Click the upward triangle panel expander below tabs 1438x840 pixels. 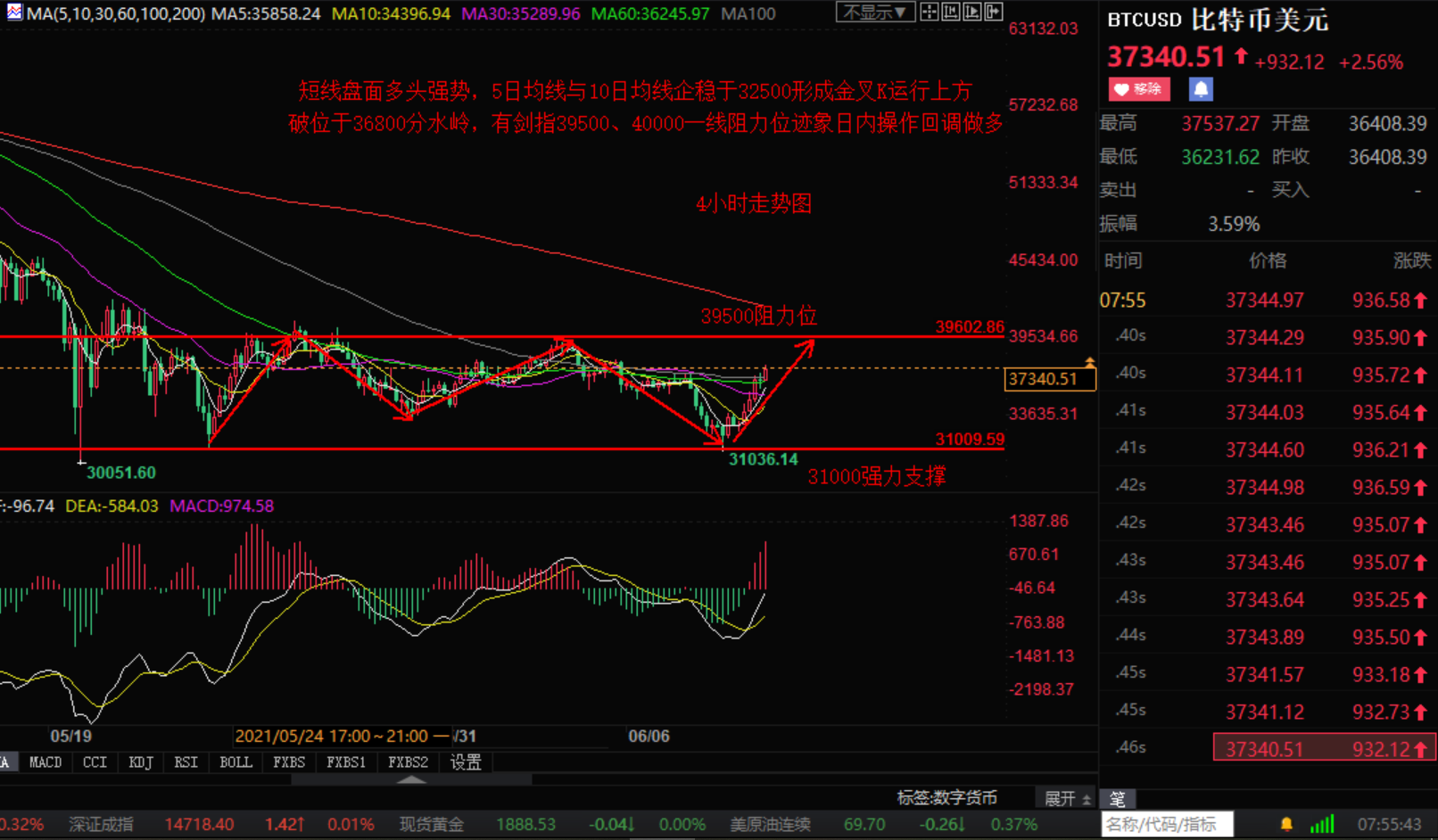(x=411, y=779)
